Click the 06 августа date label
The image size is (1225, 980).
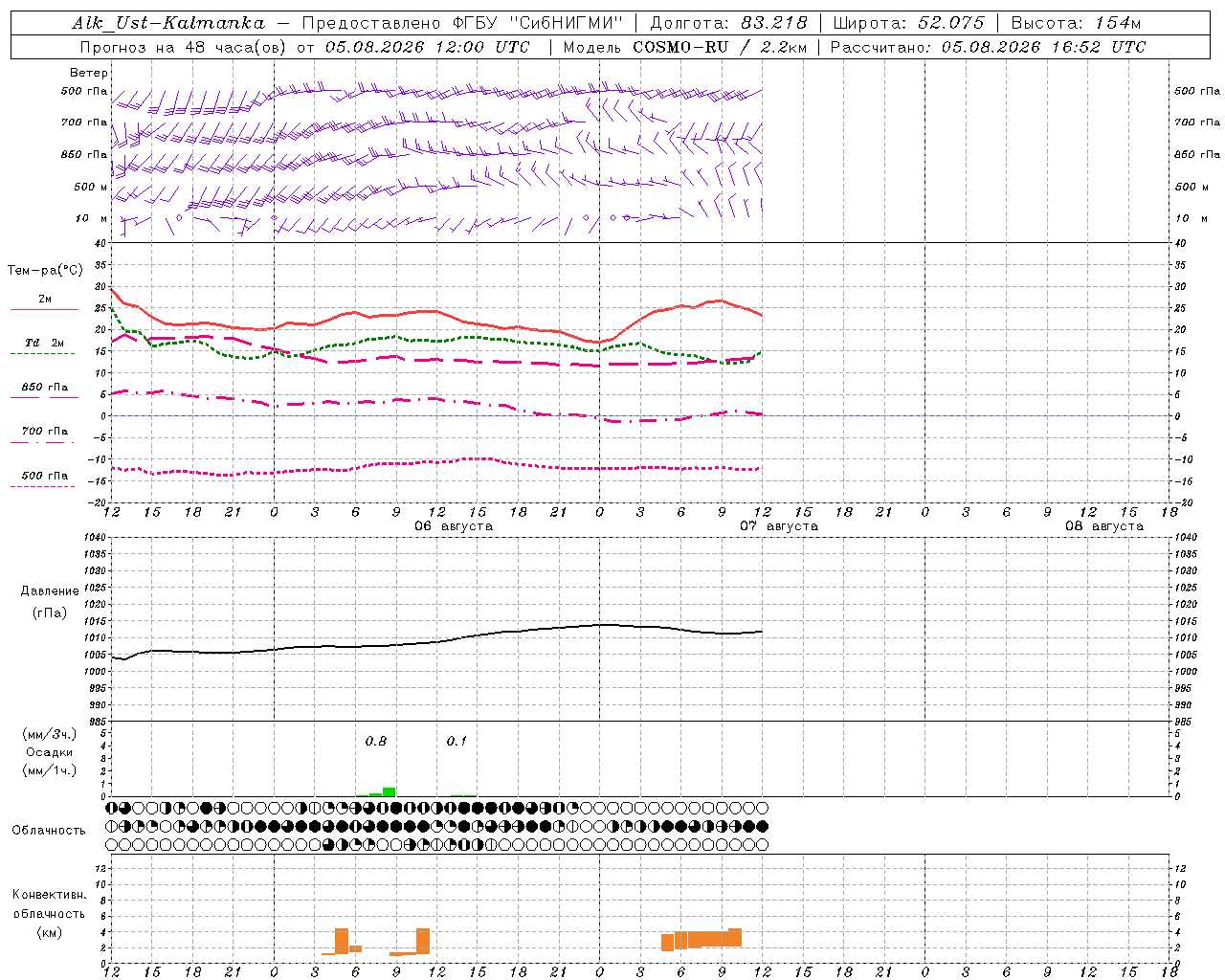click(454, 526)
